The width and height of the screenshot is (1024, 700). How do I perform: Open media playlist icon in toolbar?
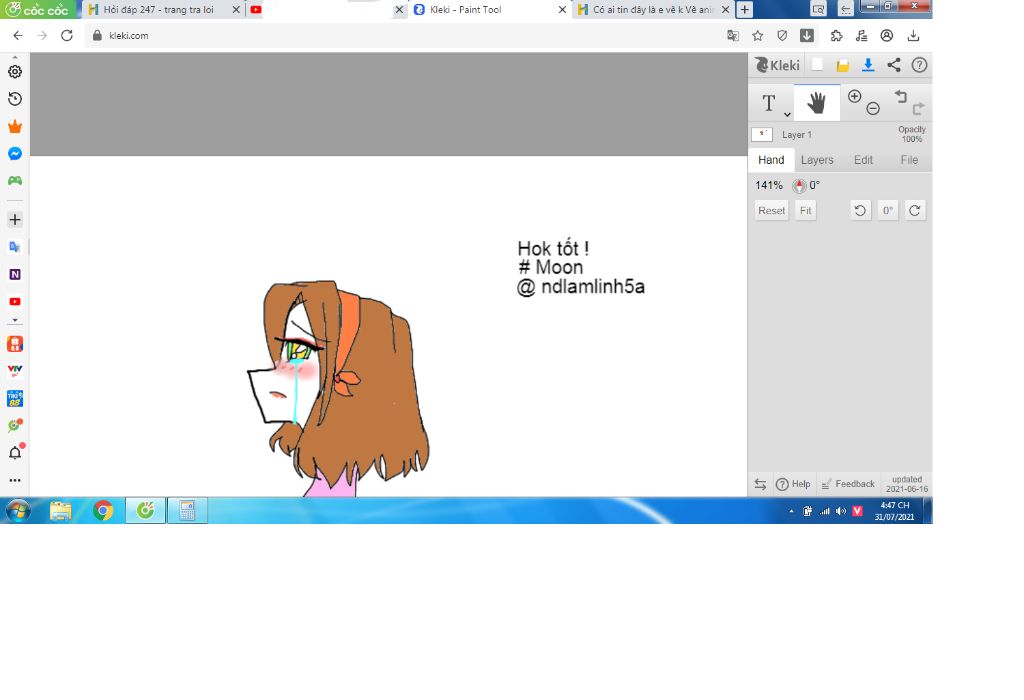(x=862, y=35)
